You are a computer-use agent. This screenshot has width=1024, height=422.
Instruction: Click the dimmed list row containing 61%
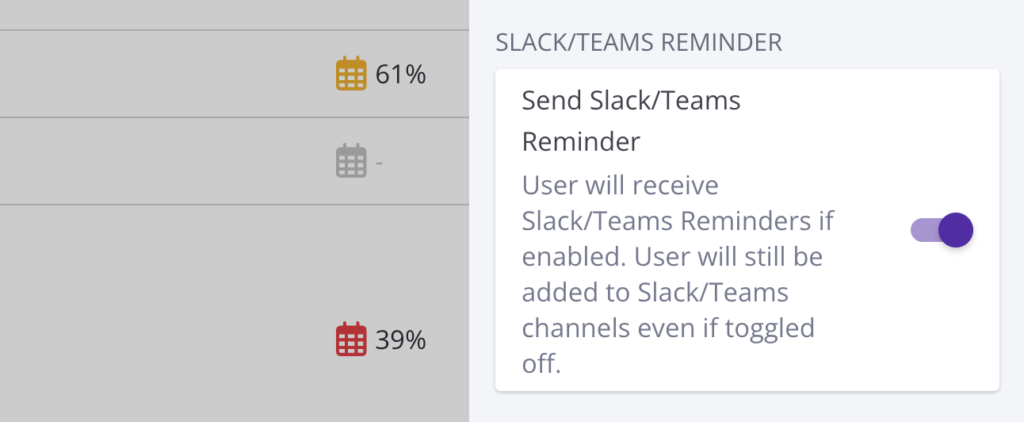[x=150, y=74]
